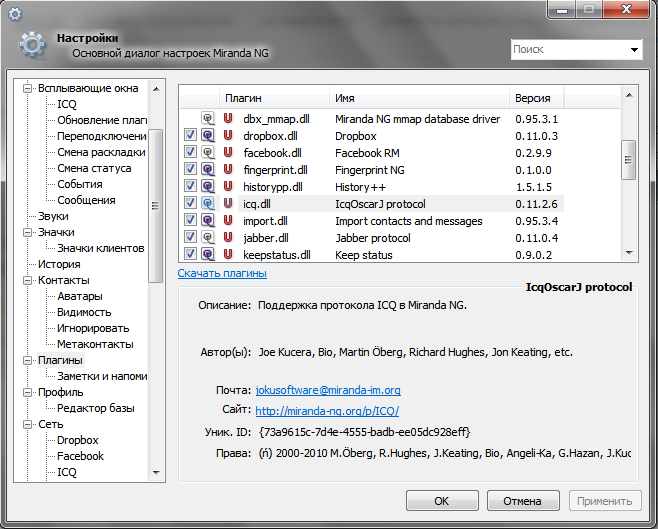Collapse the Профиль tree node

point(27,392)
